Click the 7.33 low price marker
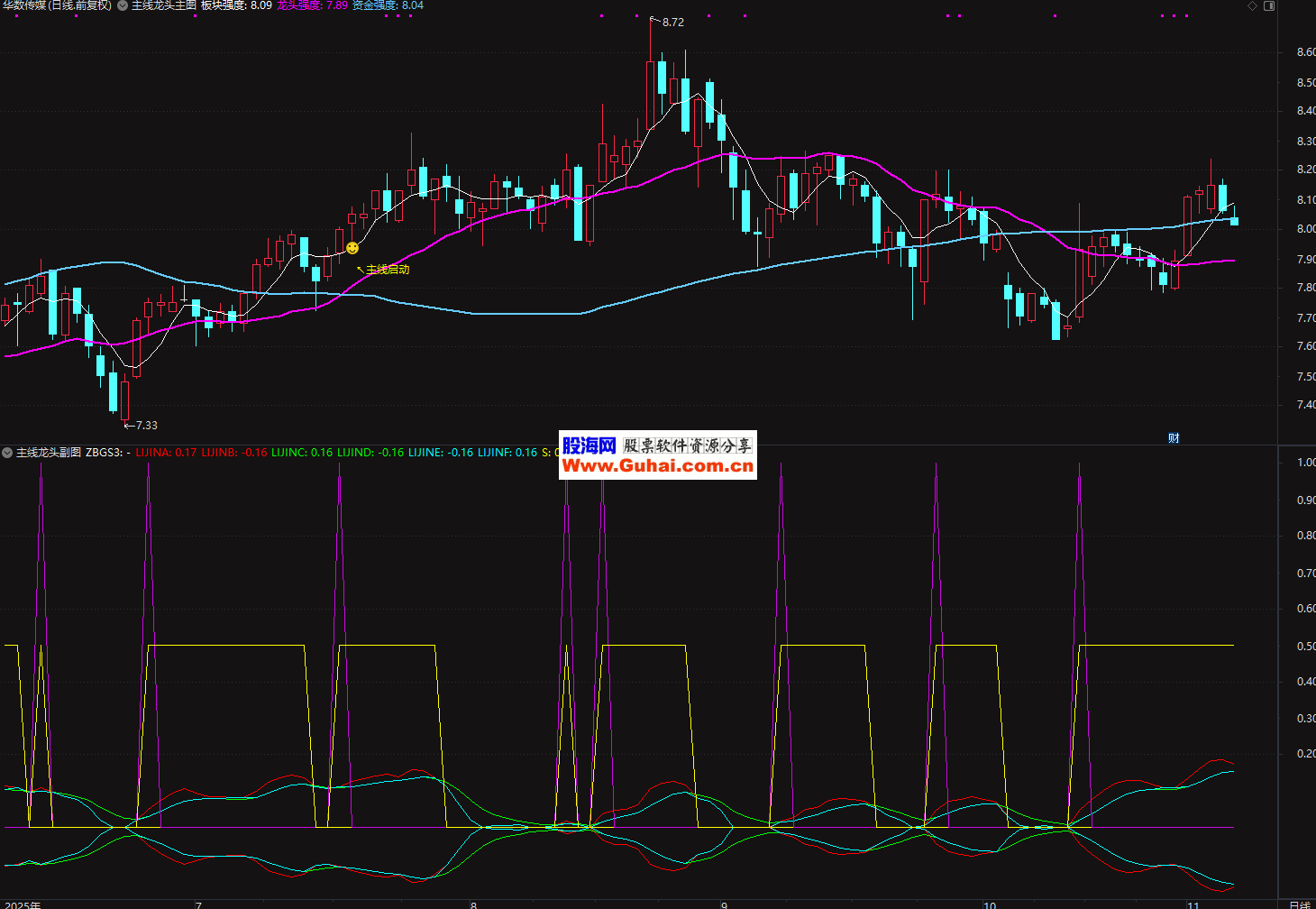 (145, 426)
